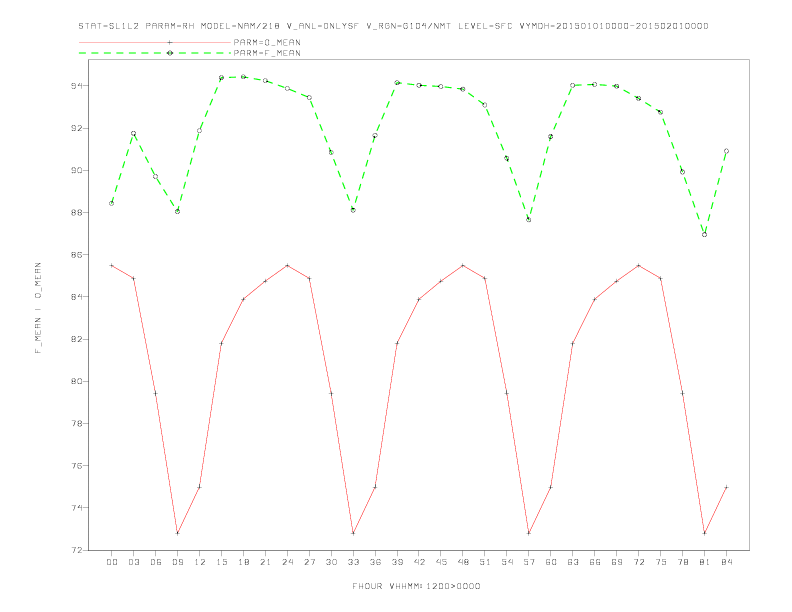
Task: Click y-axis tick label 90
Action: pyautogui.click(x=77, y=170)
